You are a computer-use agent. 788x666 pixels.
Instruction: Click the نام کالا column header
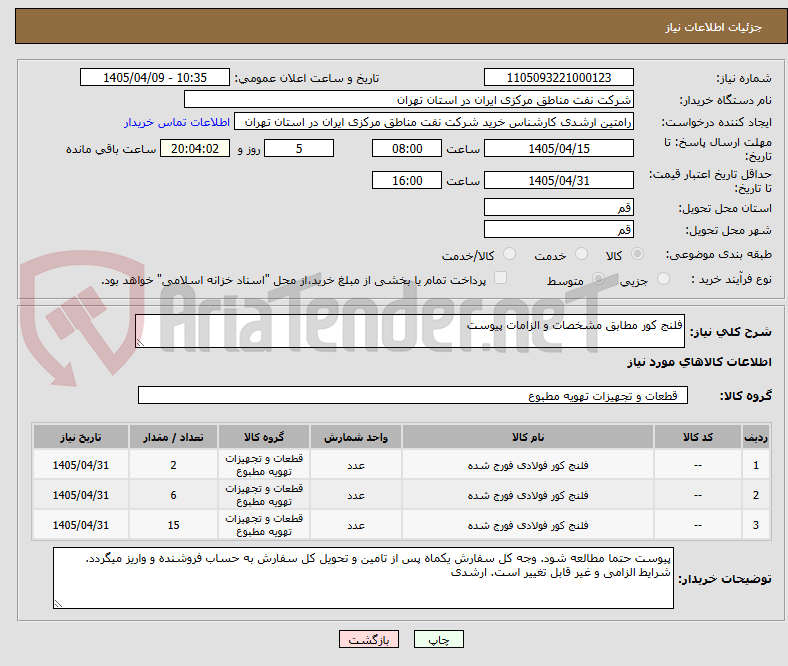[528, 437]
